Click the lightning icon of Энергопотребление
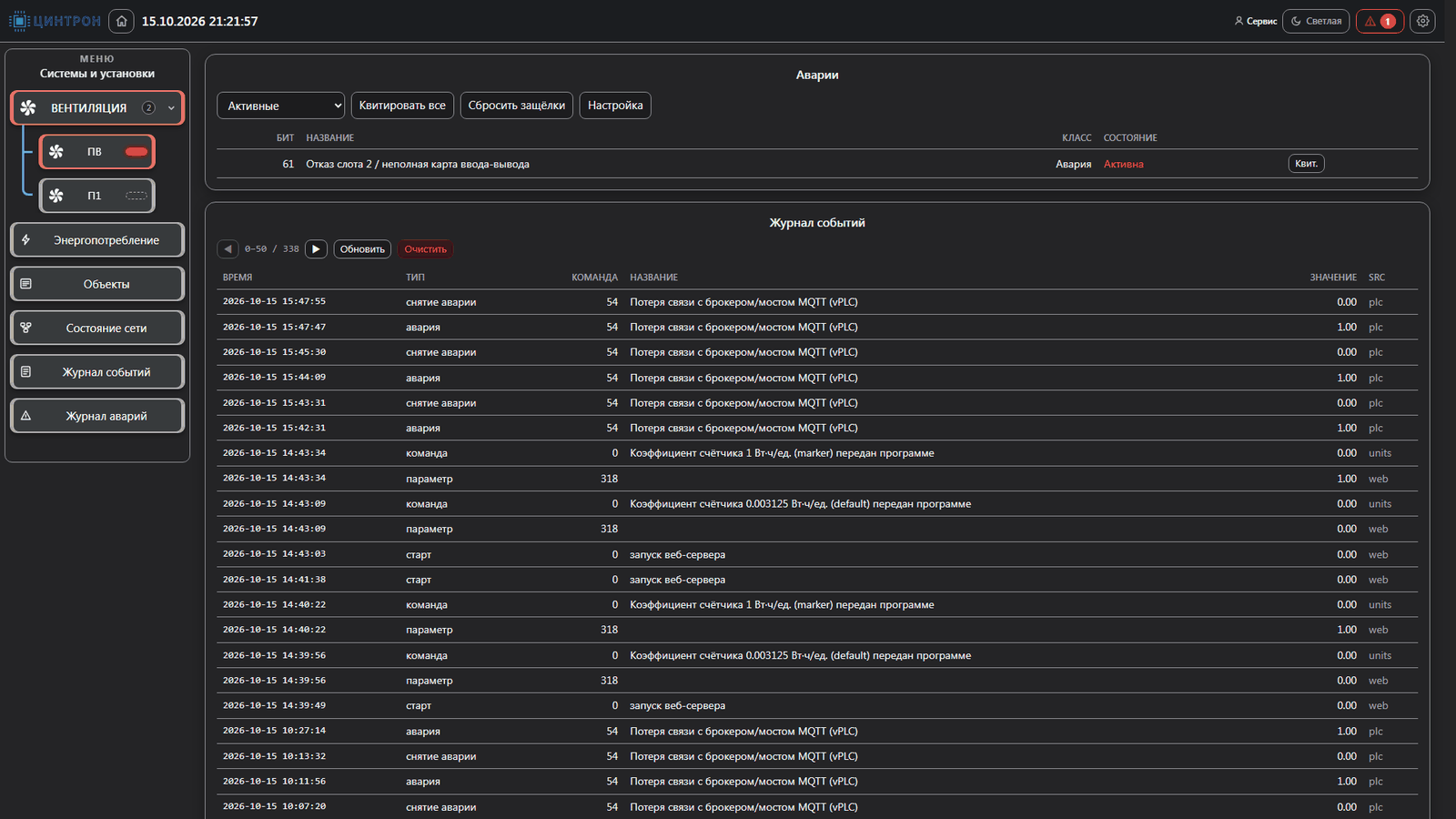The width and height of the screenshot is (1456, 819). [x=25, y=240]
